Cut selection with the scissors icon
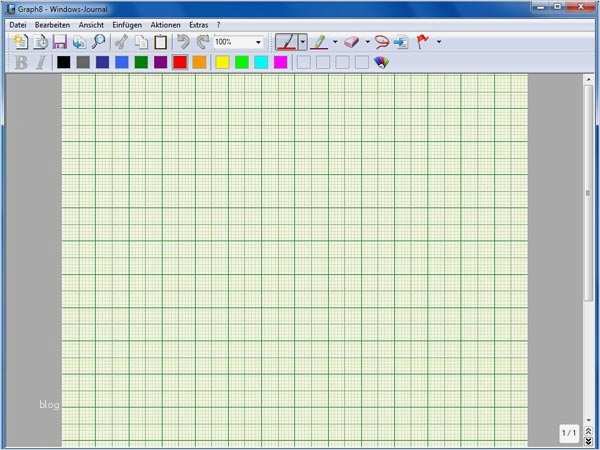This screenshot has width=600, height=450. pyautogui.click(x=122, y=42)
